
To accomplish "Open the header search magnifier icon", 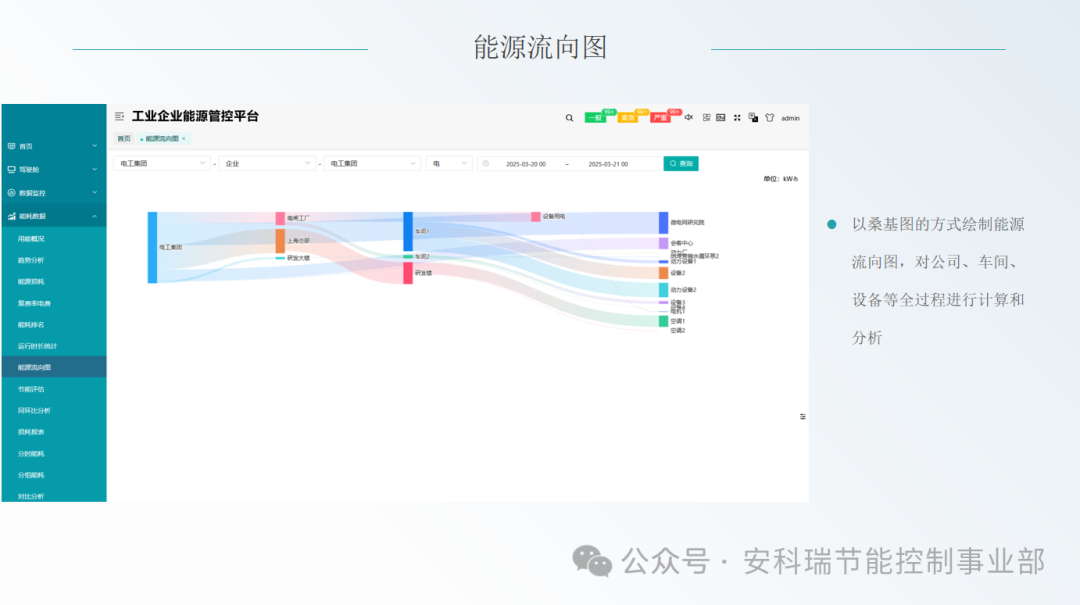I will click(570, 118).
